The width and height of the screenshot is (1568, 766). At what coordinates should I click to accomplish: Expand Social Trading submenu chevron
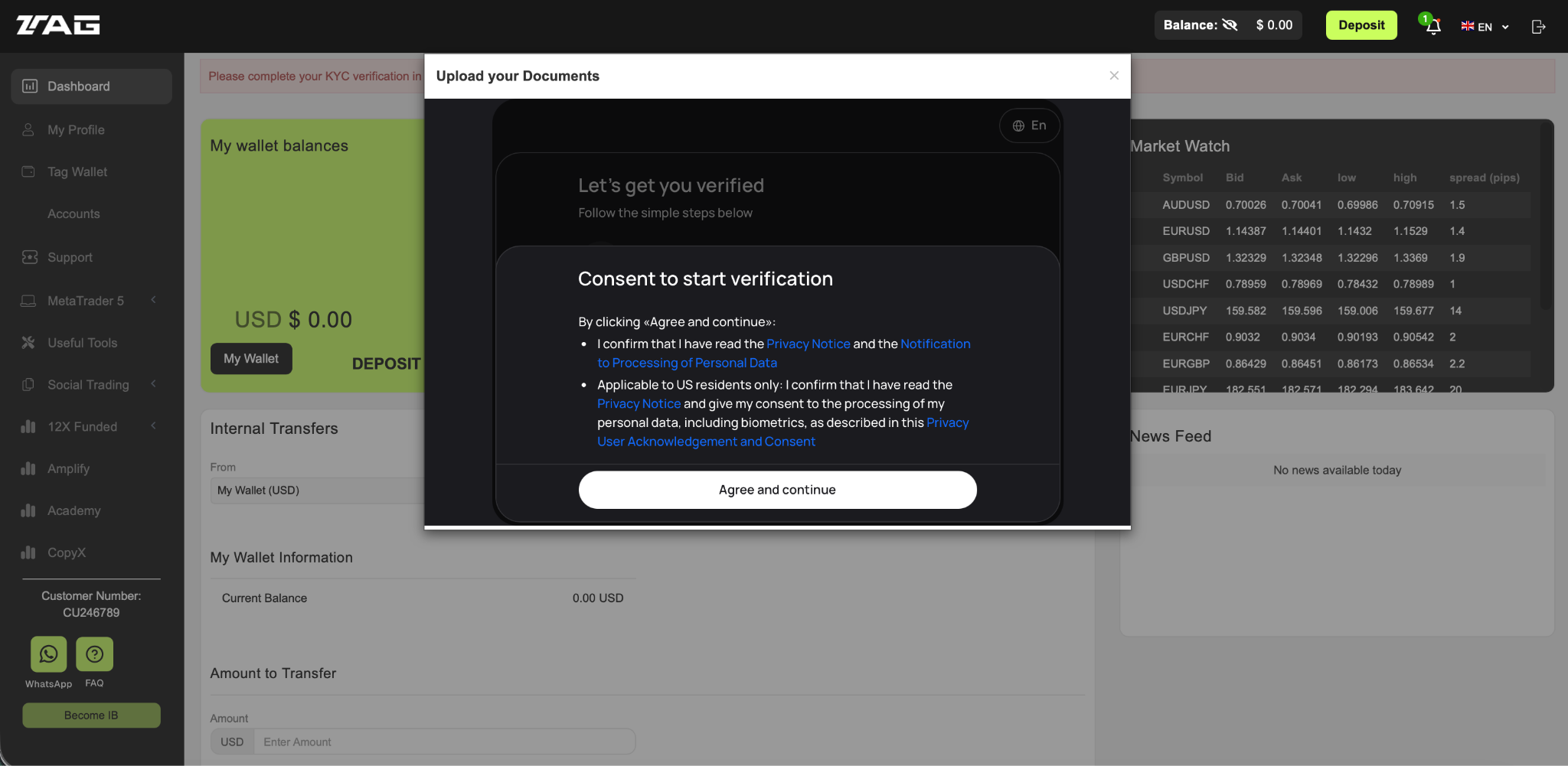click(153, 383)
